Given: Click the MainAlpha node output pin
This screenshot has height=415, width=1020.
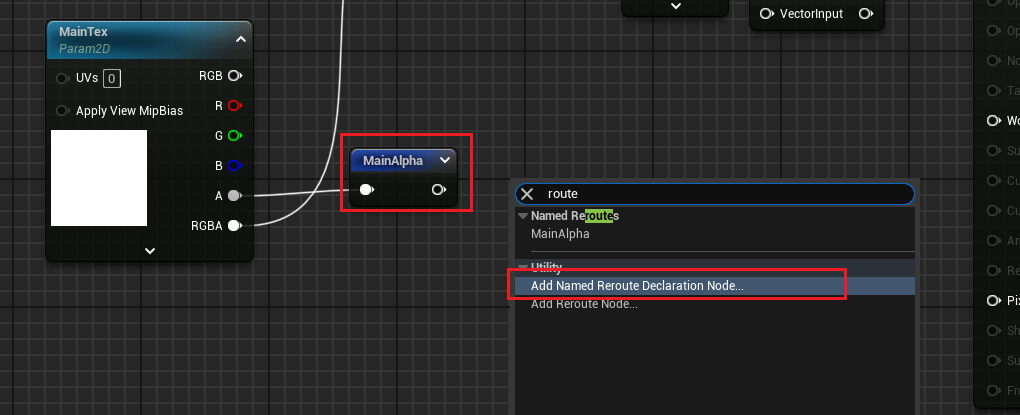Looking at the screenshot, I should tap(438, 190).
